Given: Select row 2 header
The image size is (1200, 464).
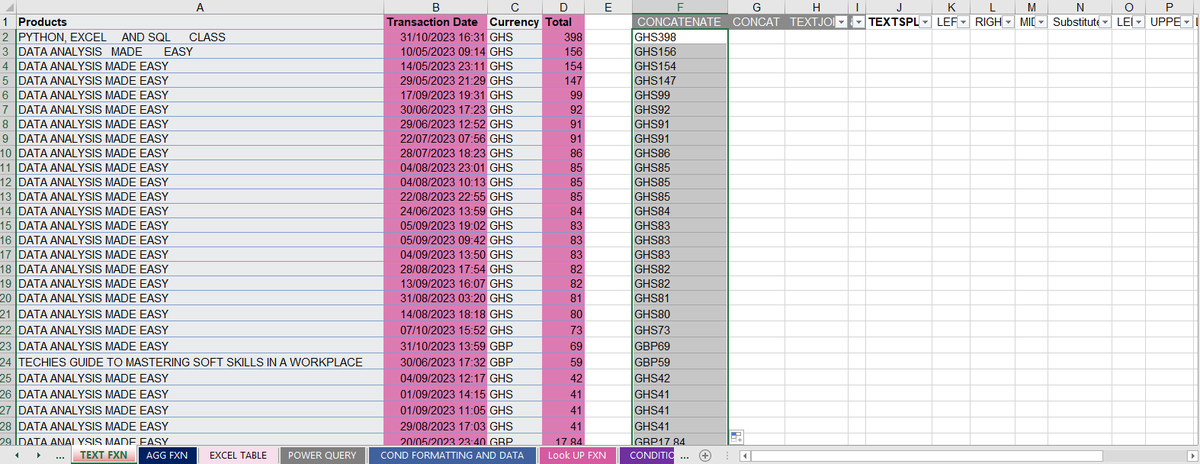Looking at the screenshot, I should click(7, 37).
